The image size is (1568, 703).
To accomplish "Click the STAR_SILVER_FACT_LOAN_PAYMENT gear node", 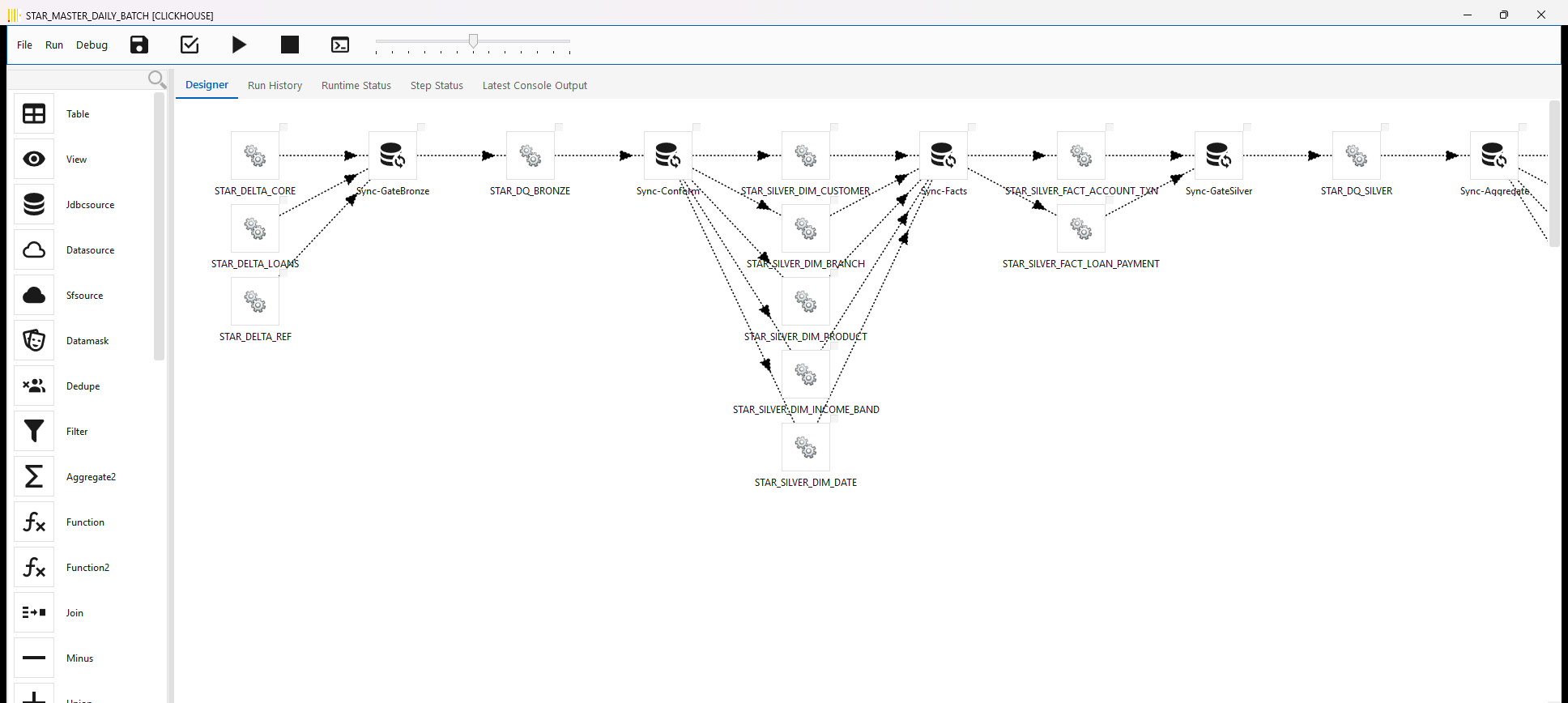I will 1081,228.
